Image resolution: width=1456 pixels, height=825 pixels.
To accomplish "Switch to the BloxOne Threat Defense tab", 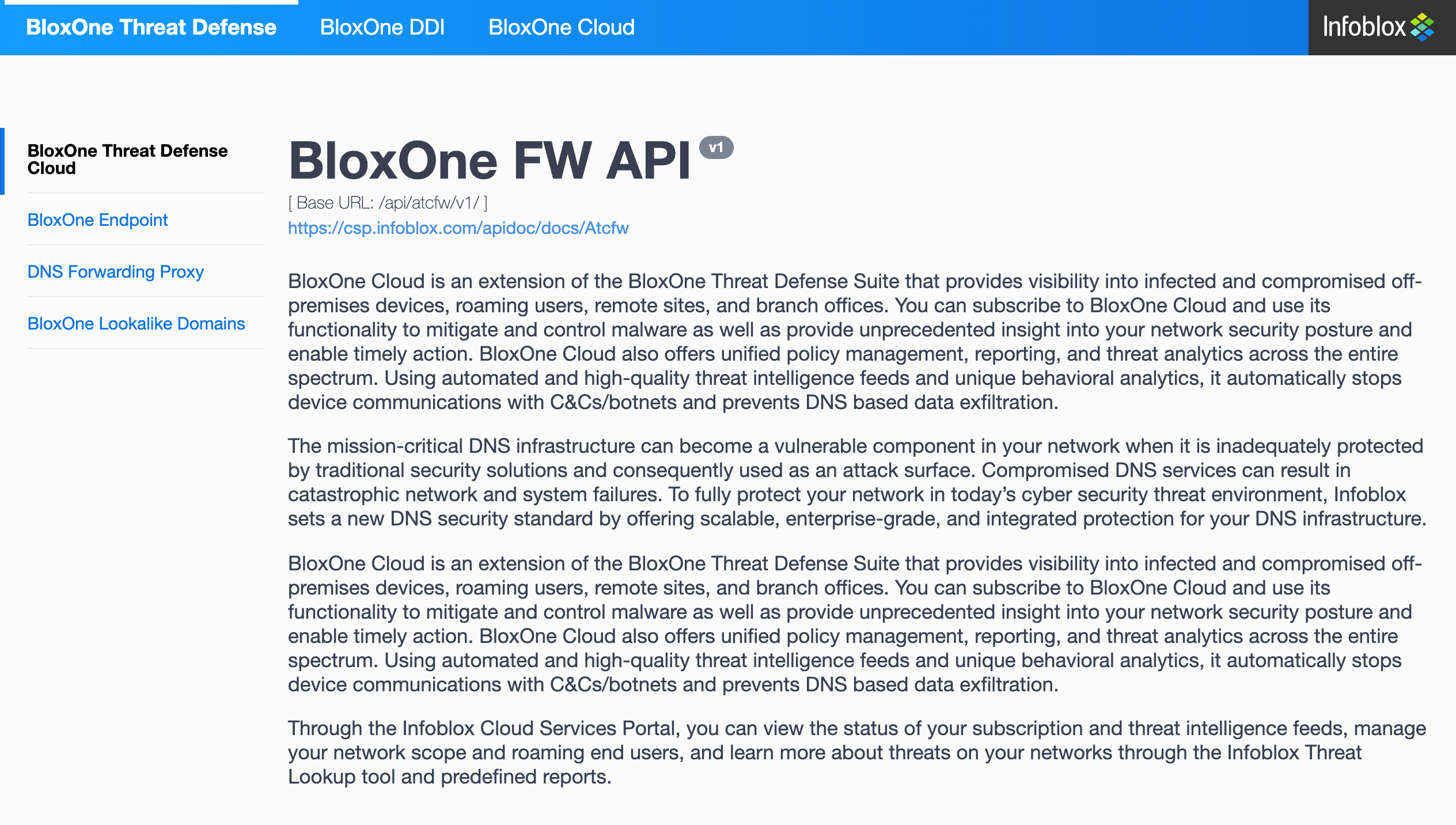I will (151, 28).
